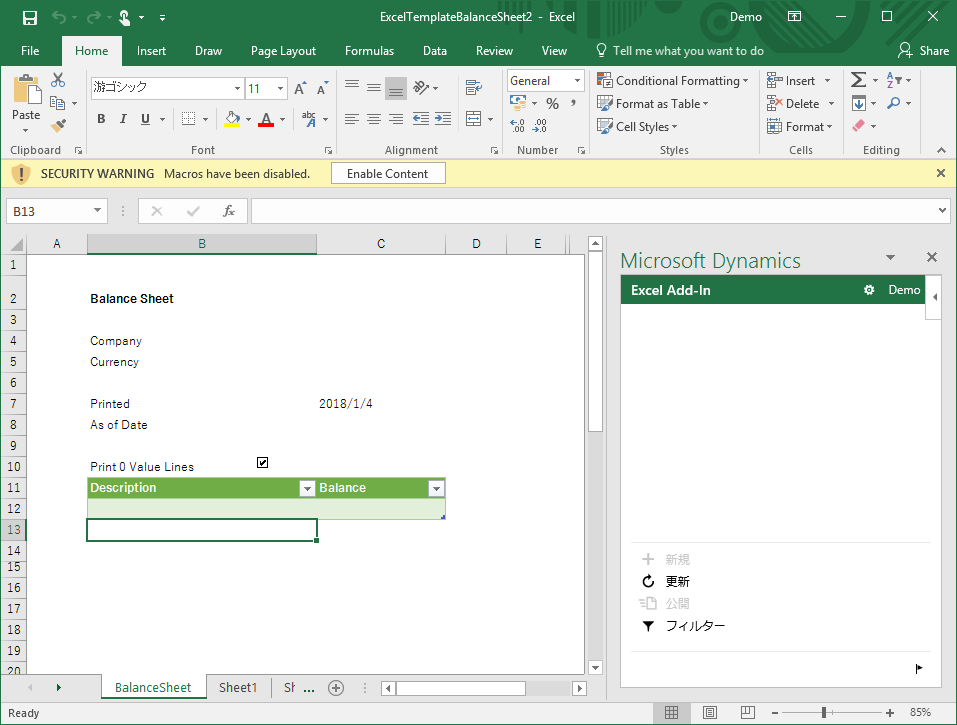Screen dimensions: 957x725
Task: Apply percent style to the cell
Action: coord(552,104)
